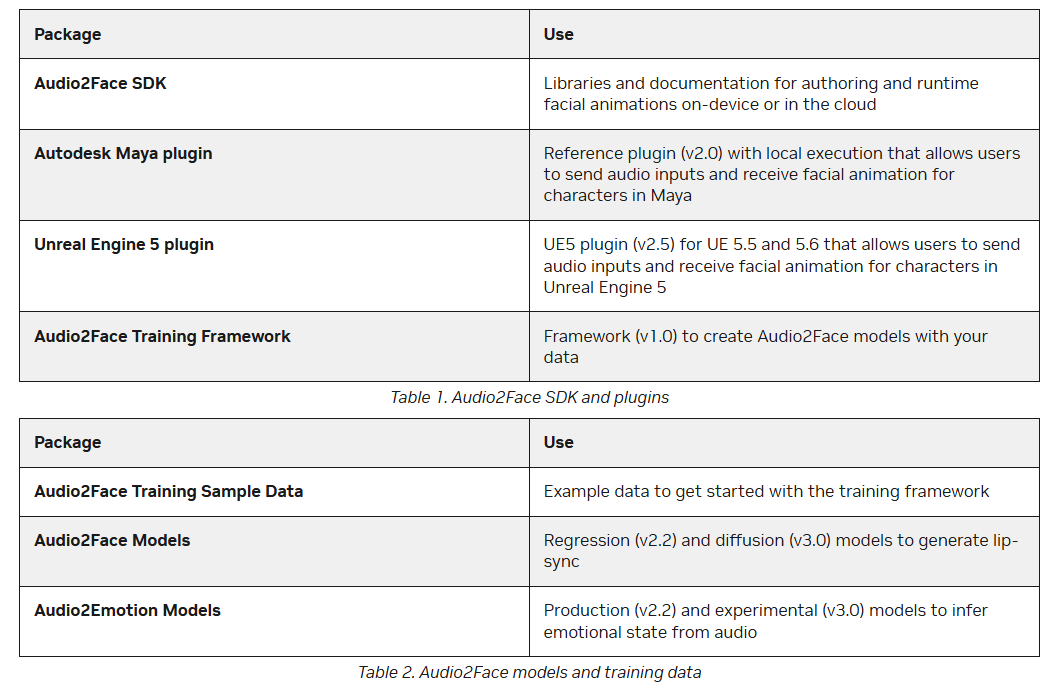Click the example training data description
The height and width of the screenshot is (684, 1063).
766,491
